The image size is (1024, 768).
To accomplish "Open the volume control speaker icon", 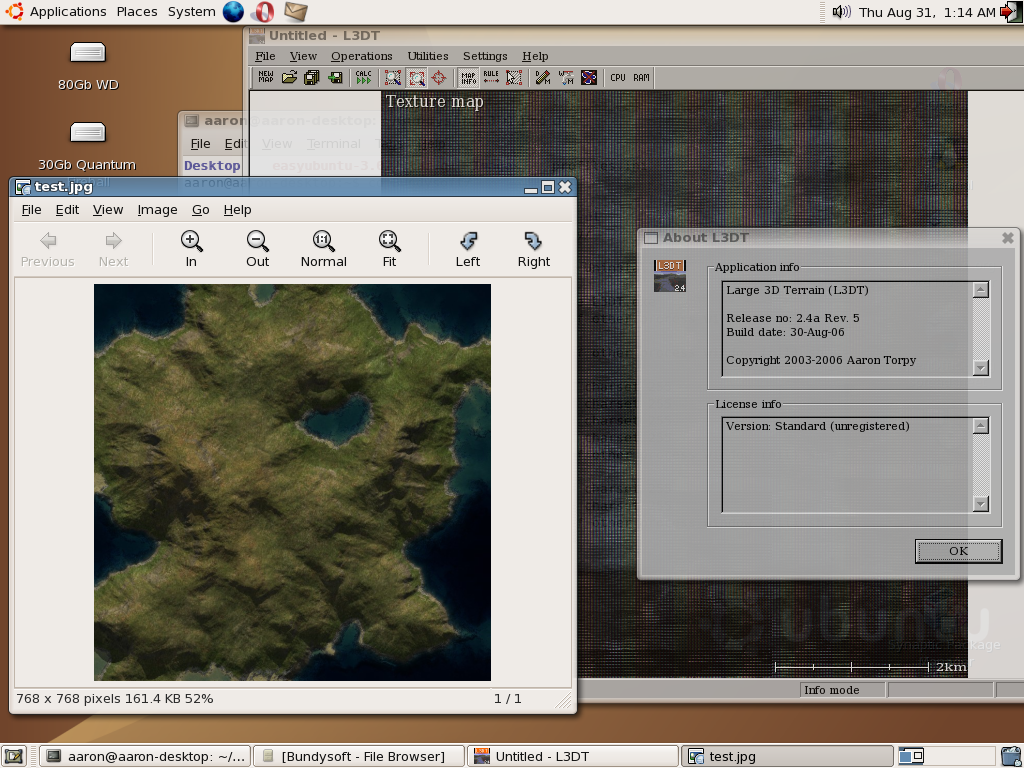I will coord(841,12).
